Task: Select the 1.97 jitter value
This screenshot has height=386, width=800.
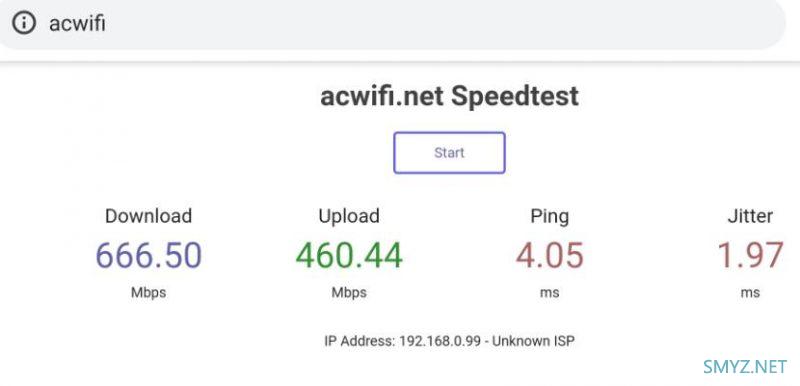Action: [x=751, y=255]
